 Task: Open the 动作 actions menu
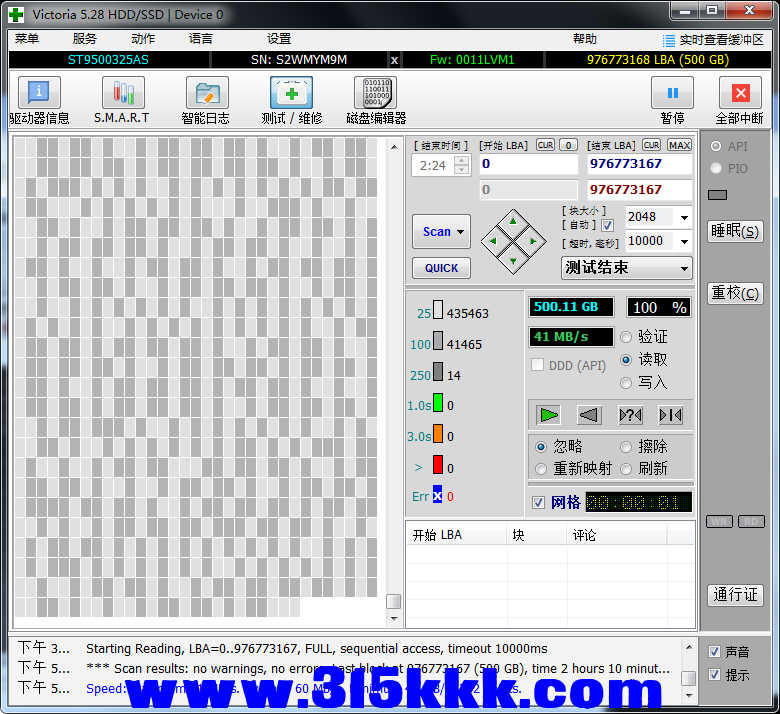coord(143,39)
